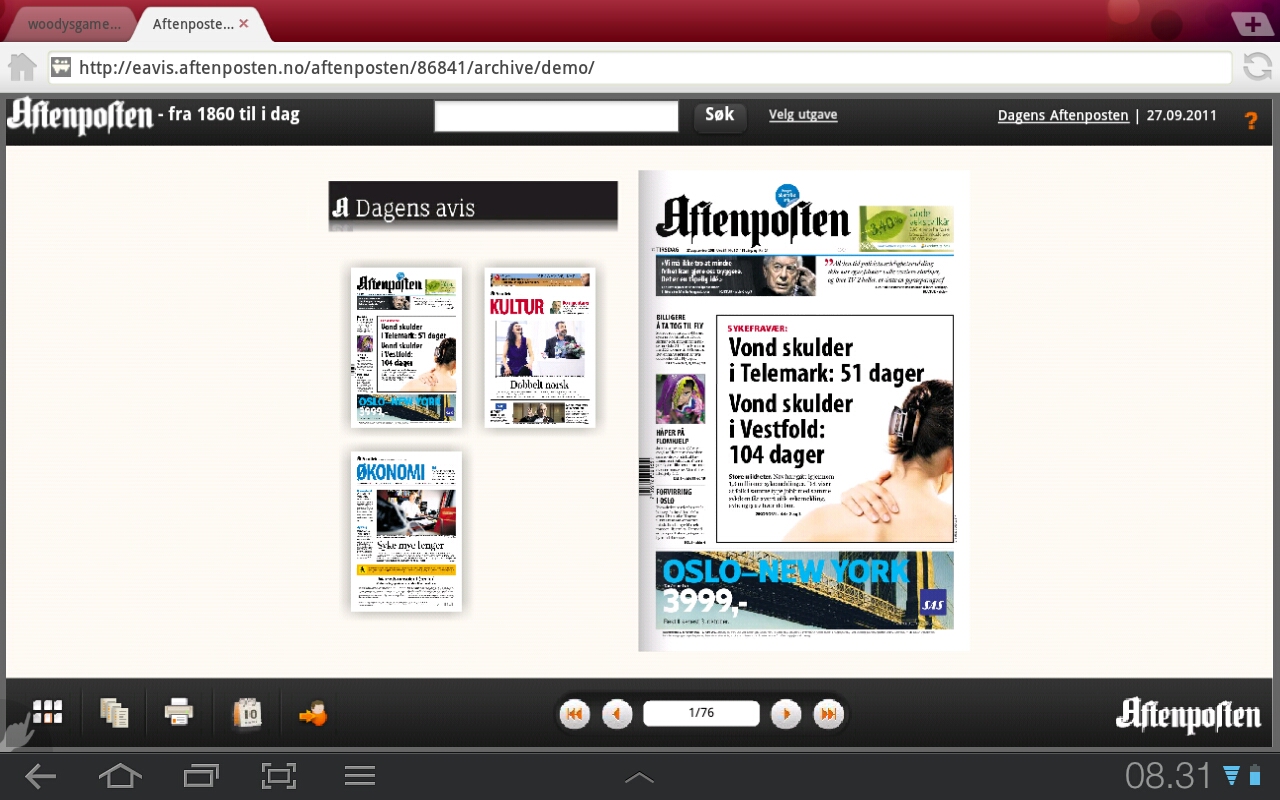Print the newspaper with the printer icon
The image size is (1280, 800).
click(179, 713)
